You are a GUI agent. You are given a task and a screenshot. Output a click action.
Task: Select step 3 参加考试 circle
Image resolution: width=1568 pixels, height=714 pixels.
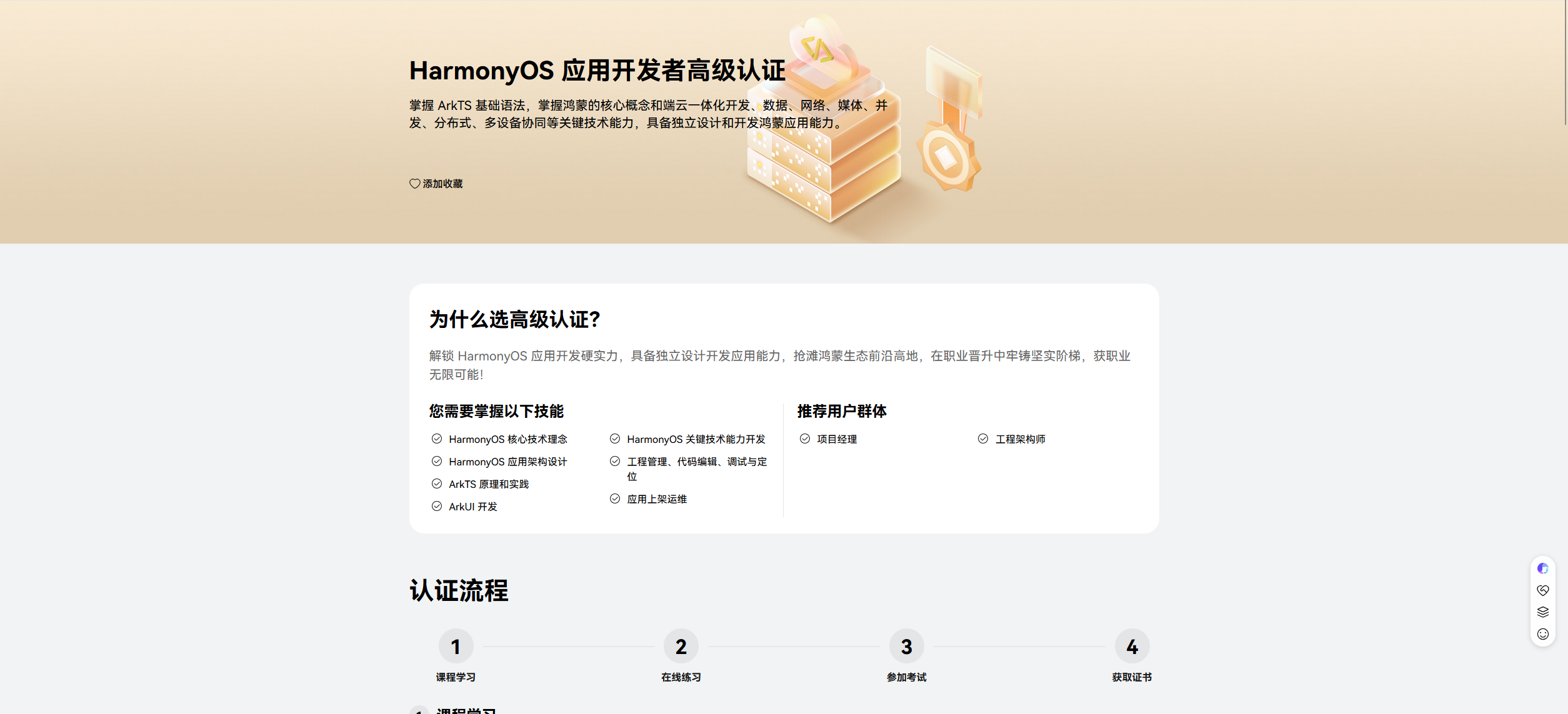coord(906,646)
